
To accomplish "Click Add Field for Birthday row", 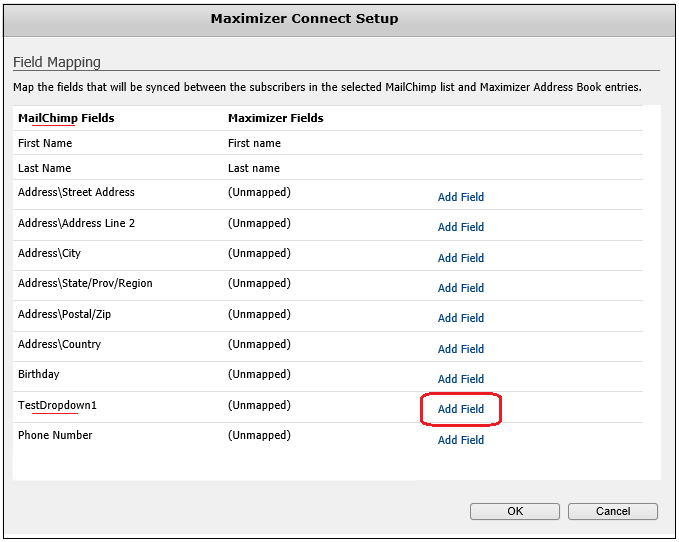I will (461, 379).
